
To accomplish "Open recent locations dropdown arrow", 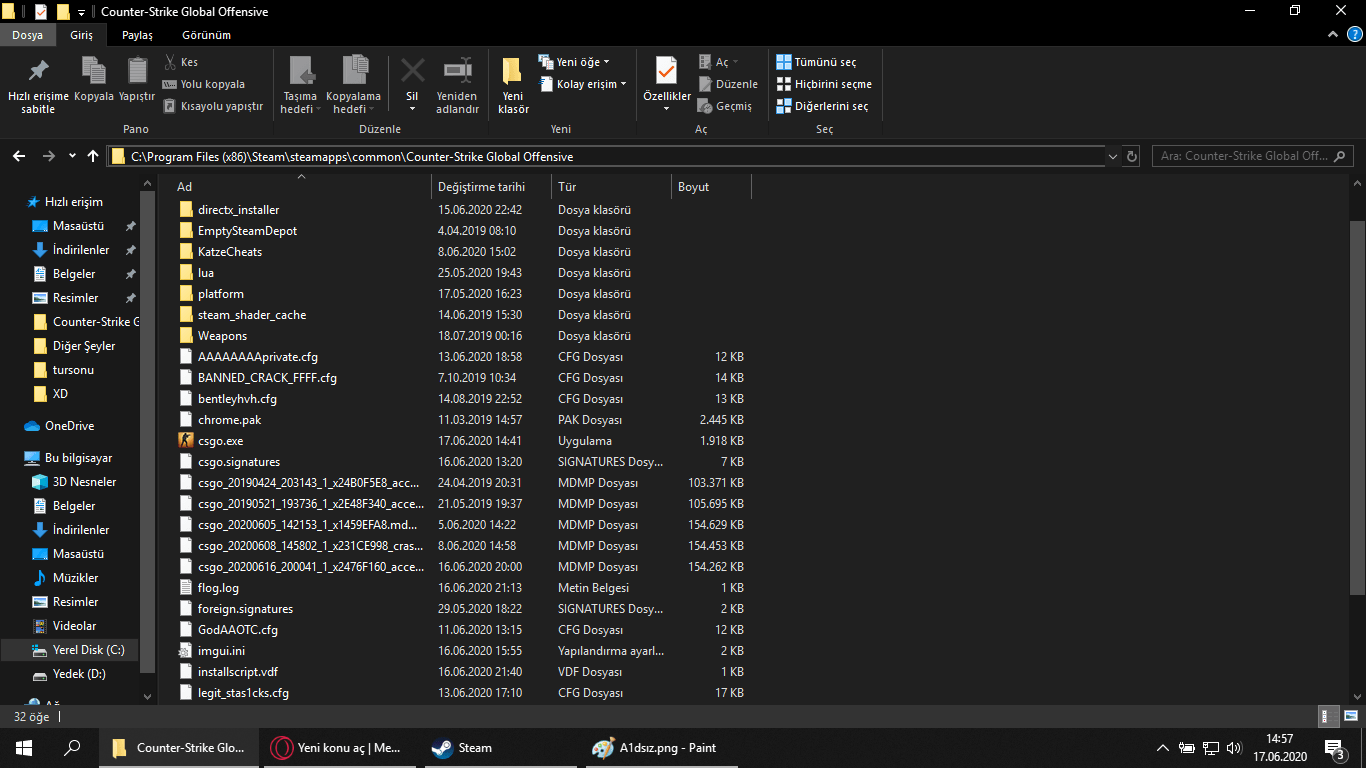I will 72,157.
